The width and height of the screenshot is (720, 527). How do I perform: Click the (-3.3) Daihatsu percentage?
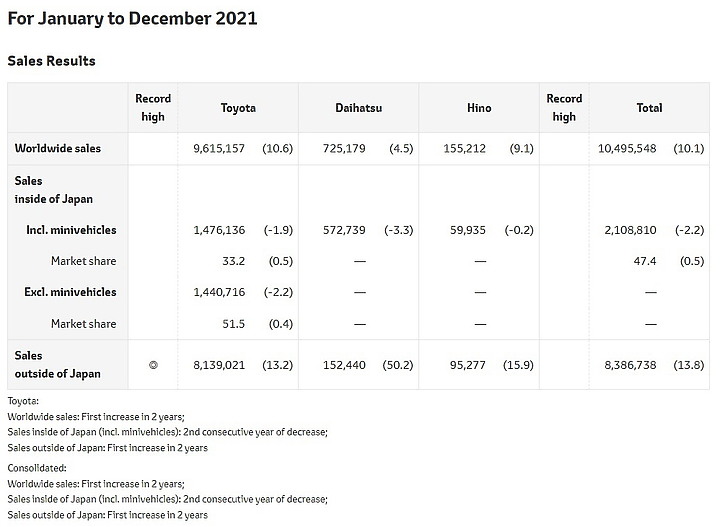pos(399,230)
